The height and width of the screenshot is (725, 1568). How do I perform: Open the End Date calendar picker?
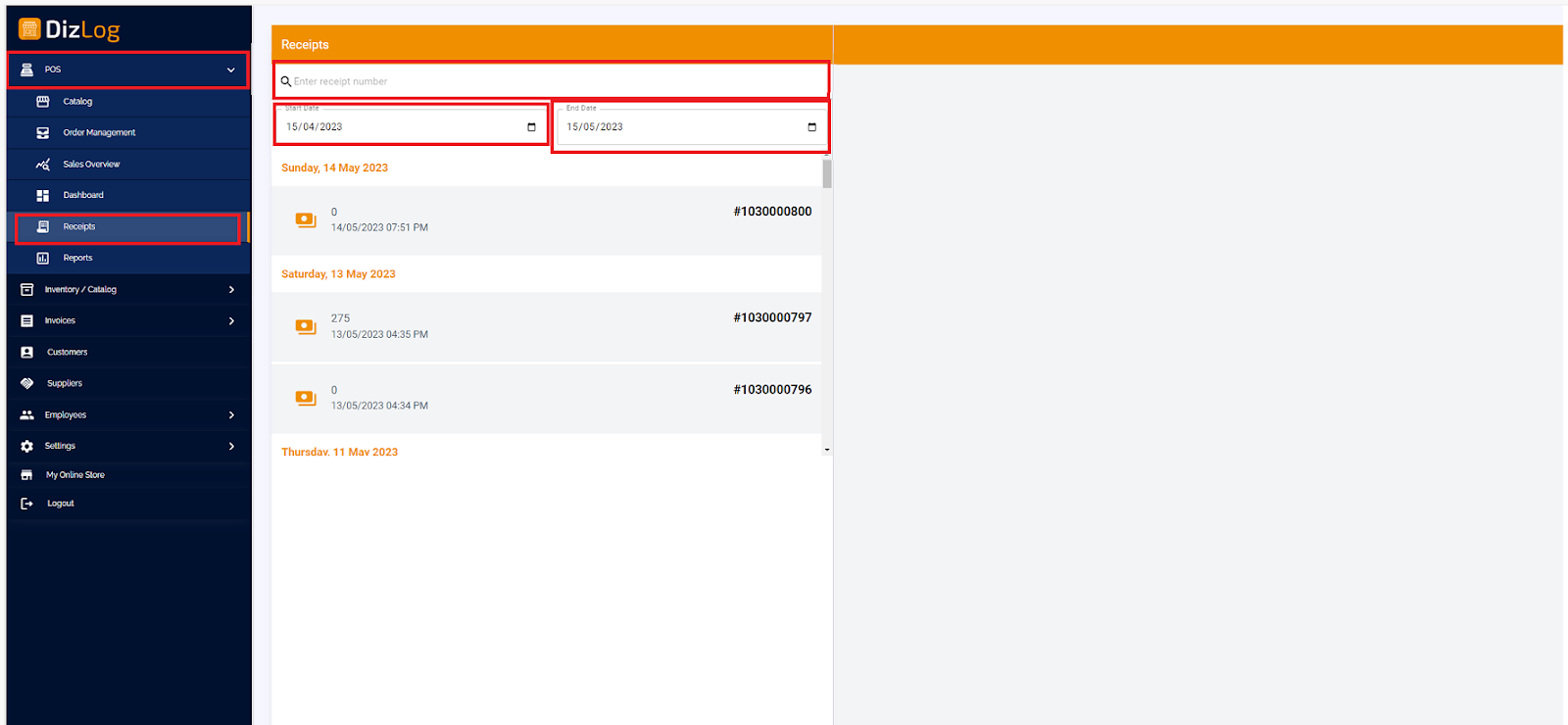tap(811, 127)
